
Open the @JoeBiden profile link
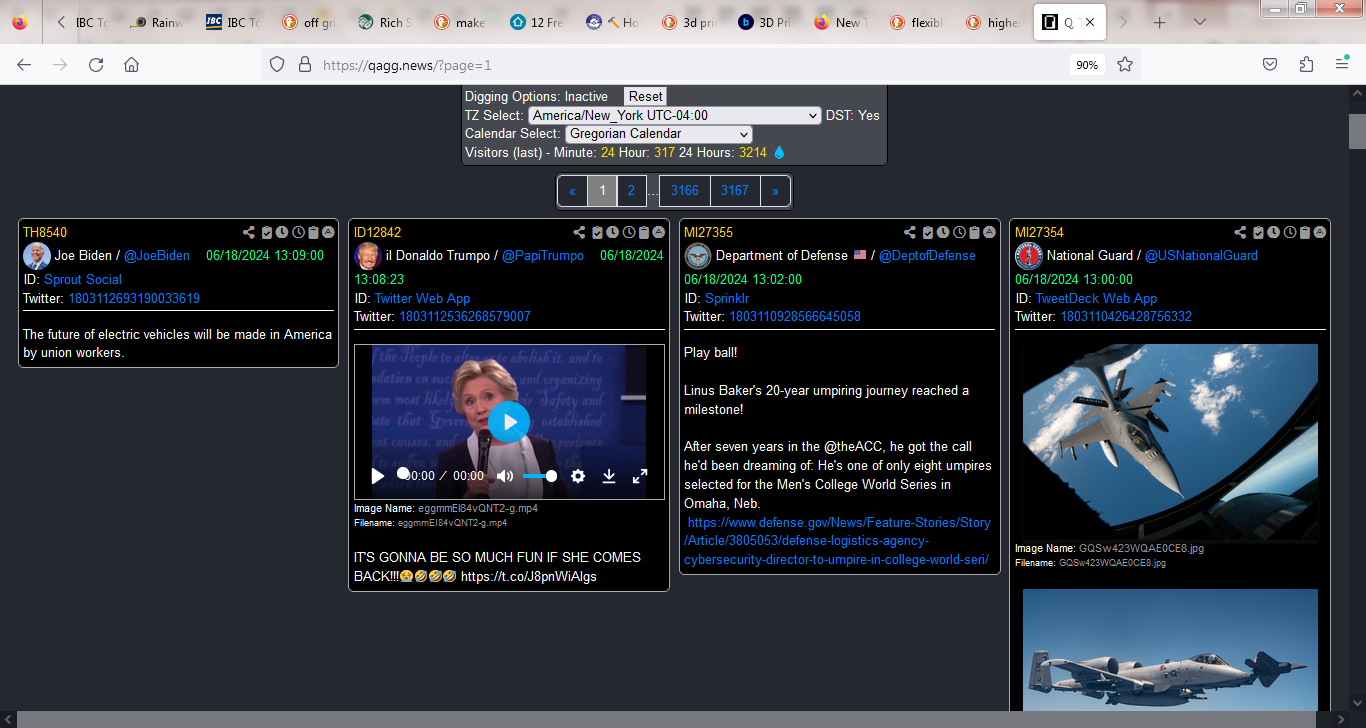(157, 255)
